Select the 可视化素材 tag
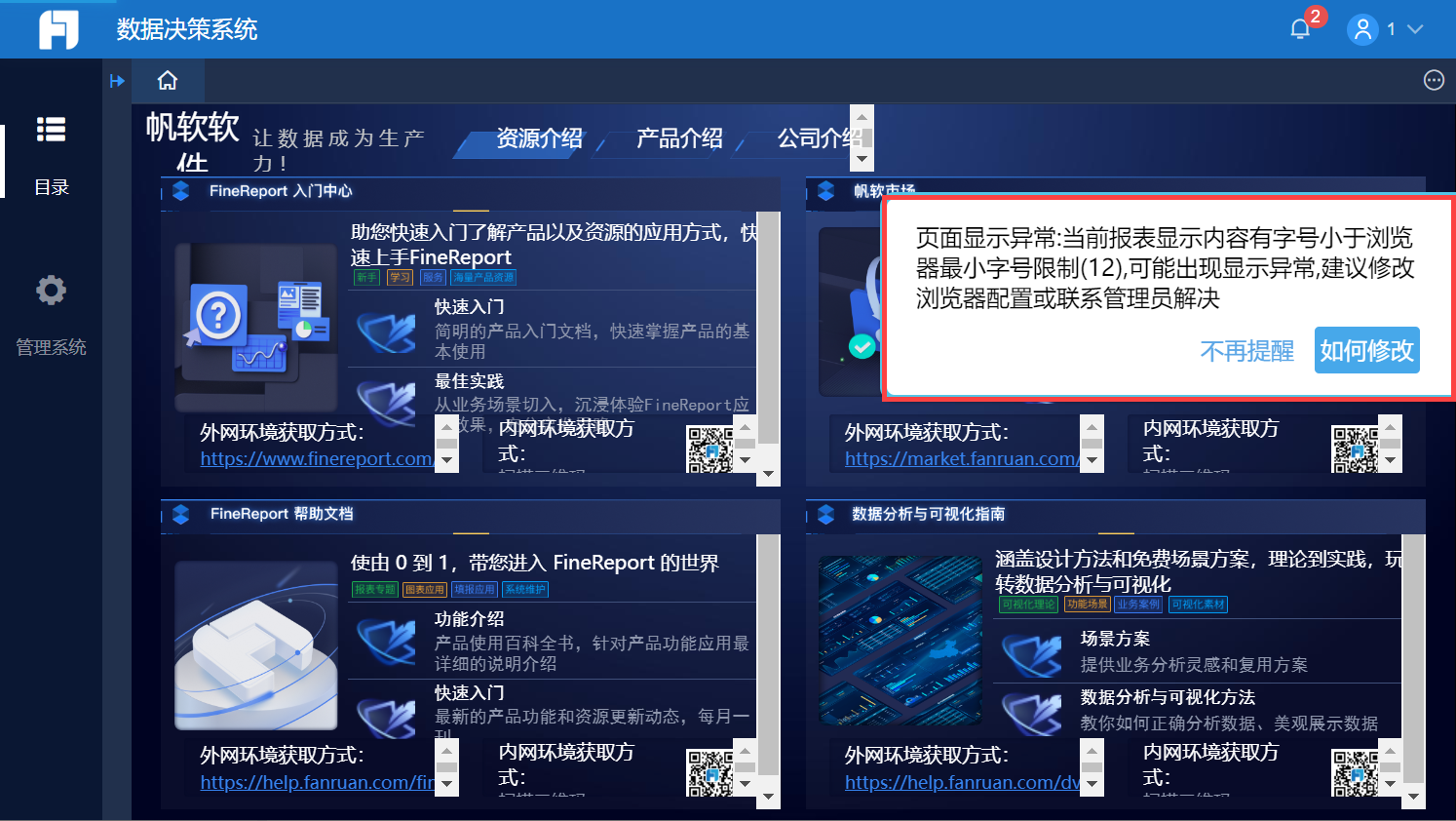The height and width of the screenshot is (821, 1456). 1198,605
